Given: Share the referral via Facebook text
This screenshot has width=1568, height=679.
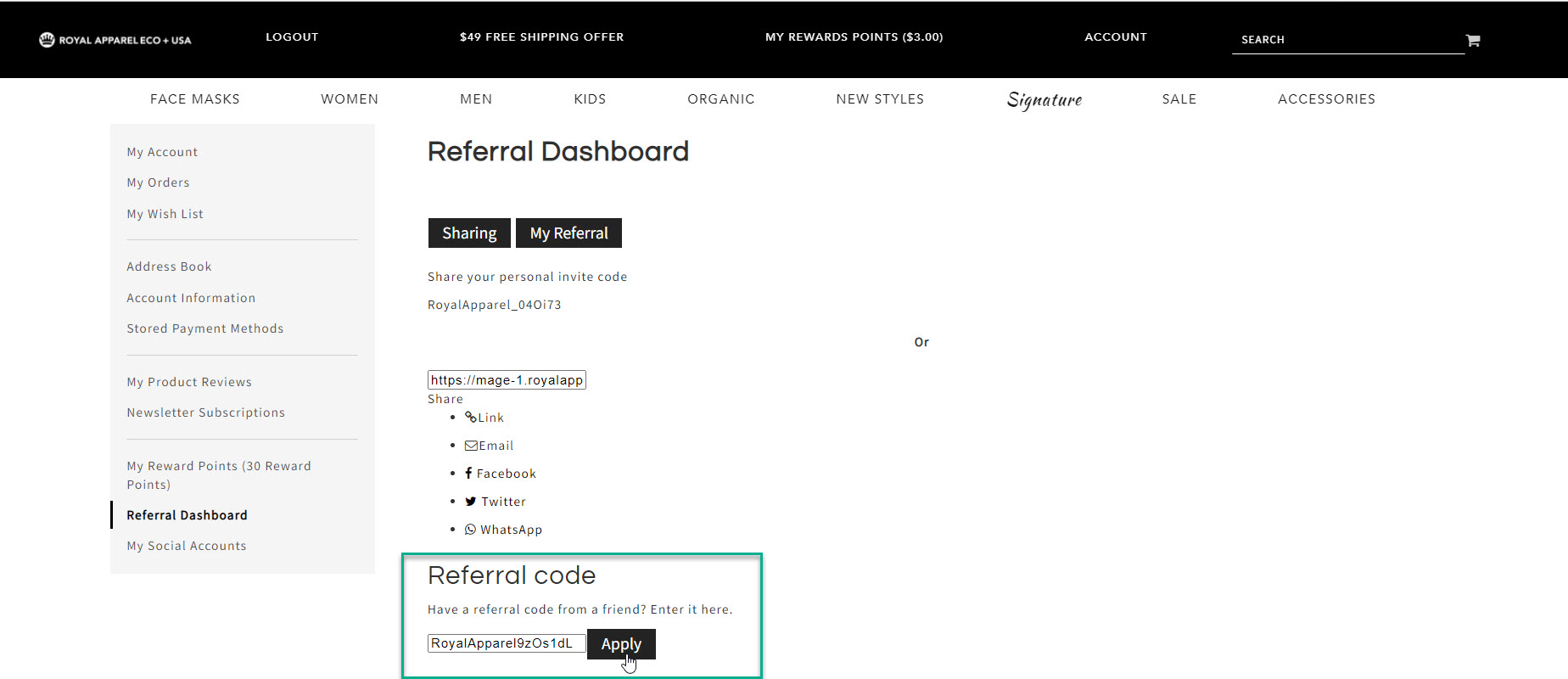Looking at the screenshot, I should 507,474.
